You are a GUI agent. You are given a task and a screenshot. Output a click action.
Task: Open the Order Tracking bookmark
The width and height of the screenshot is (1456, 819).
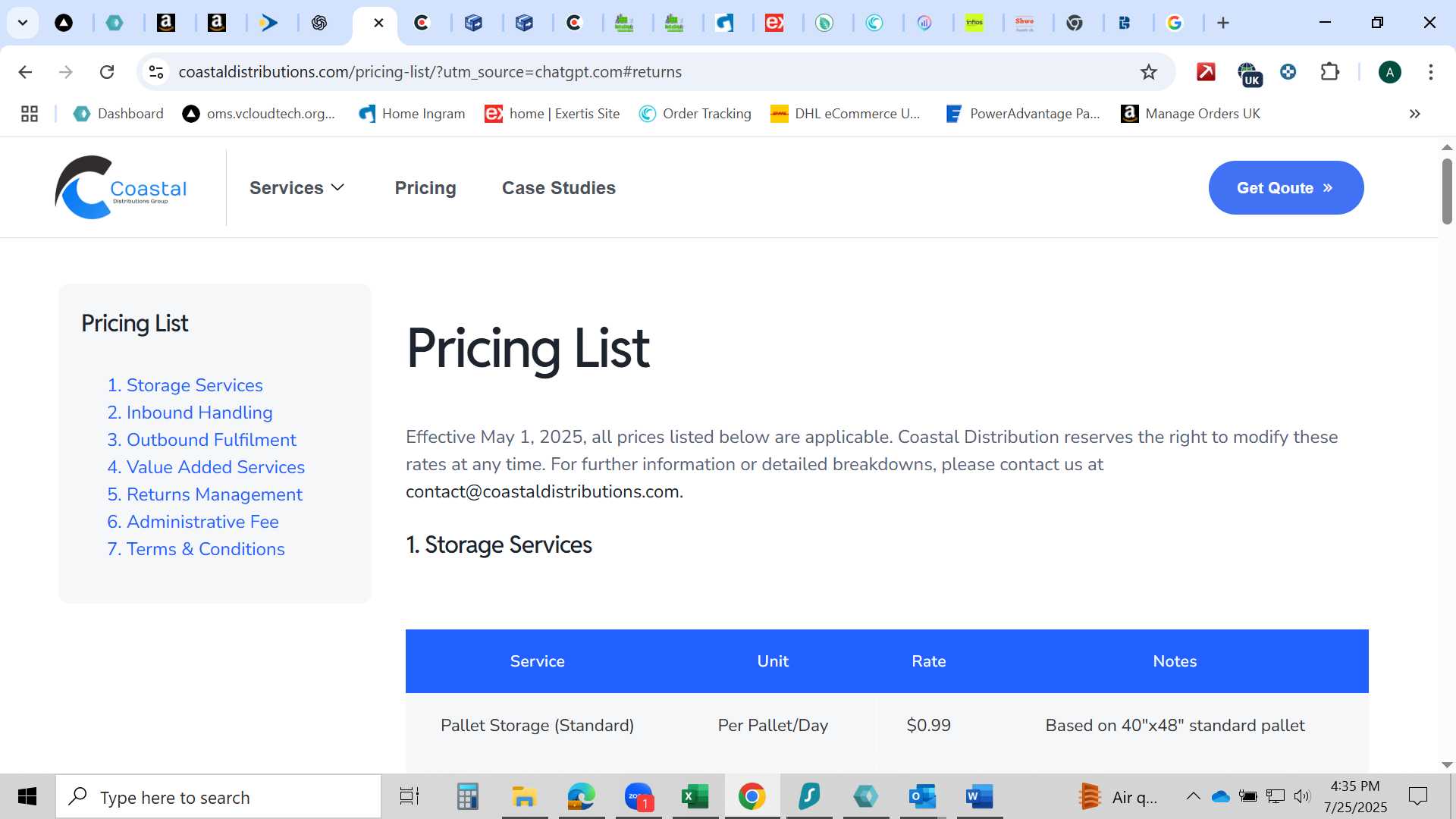pyautogui.click(x=695, y=114)
